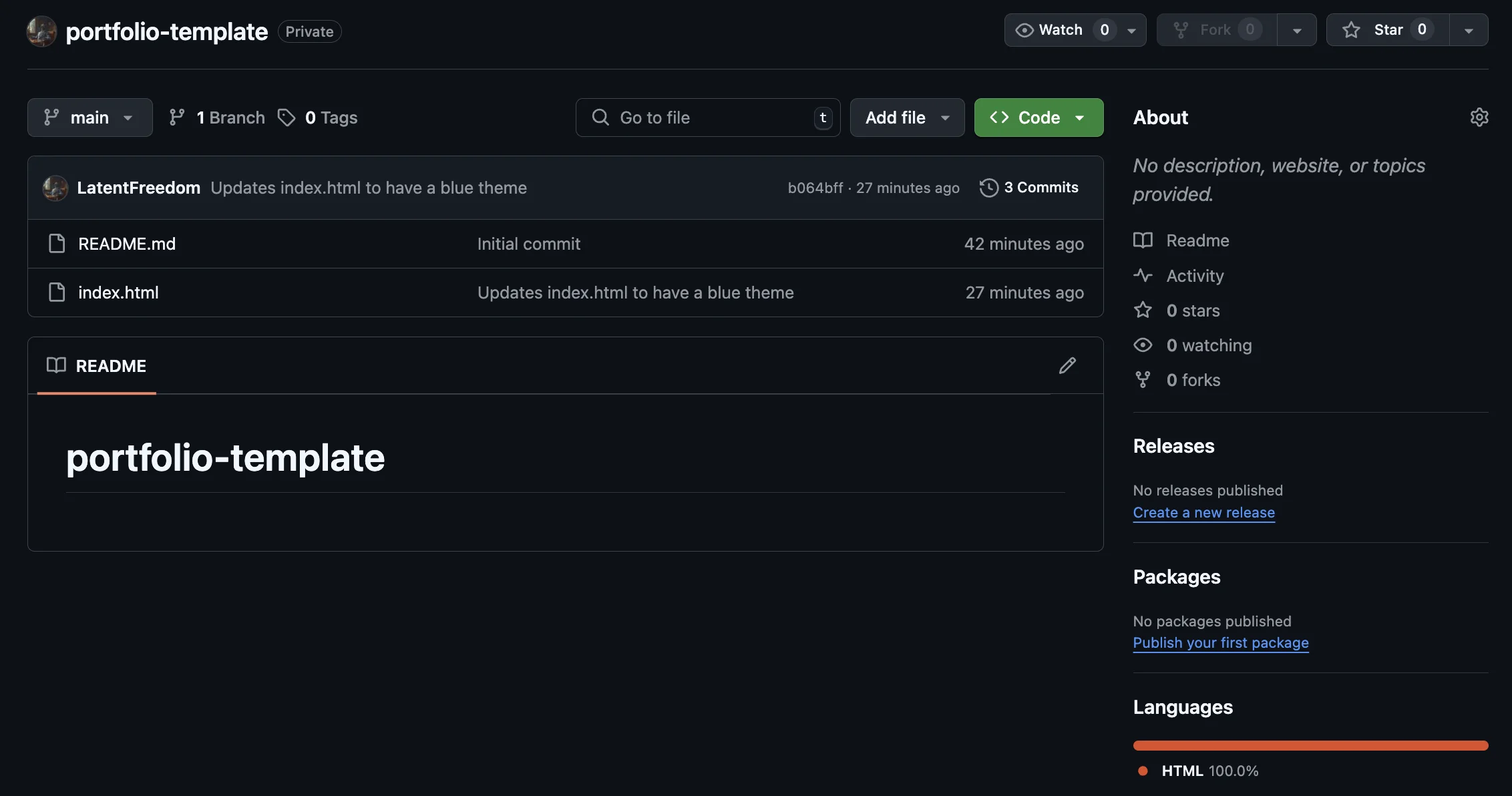1512x796 pixels.
Task: Open the commit history via clock icon
Action: [x=988, y=188]
